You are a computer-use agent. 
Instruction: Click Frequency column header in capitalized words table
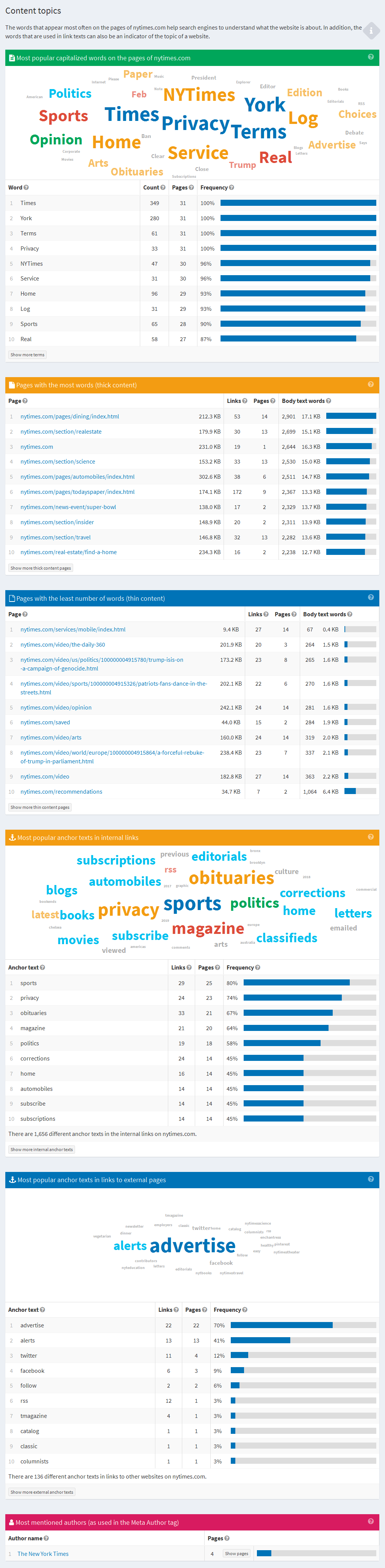coord(214,188)
